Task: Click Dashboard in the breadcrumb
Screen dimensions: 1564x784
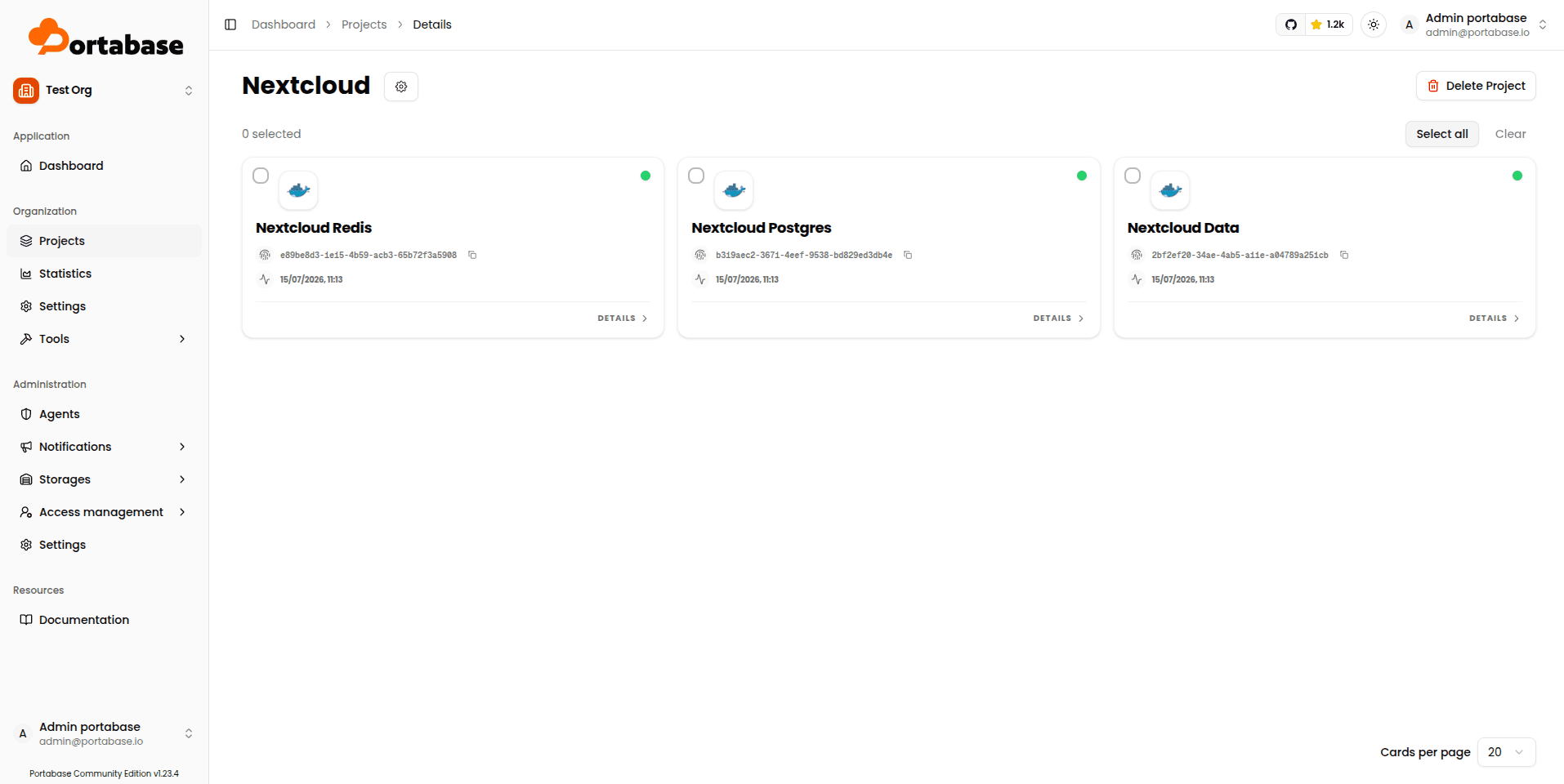Action: 284,24
